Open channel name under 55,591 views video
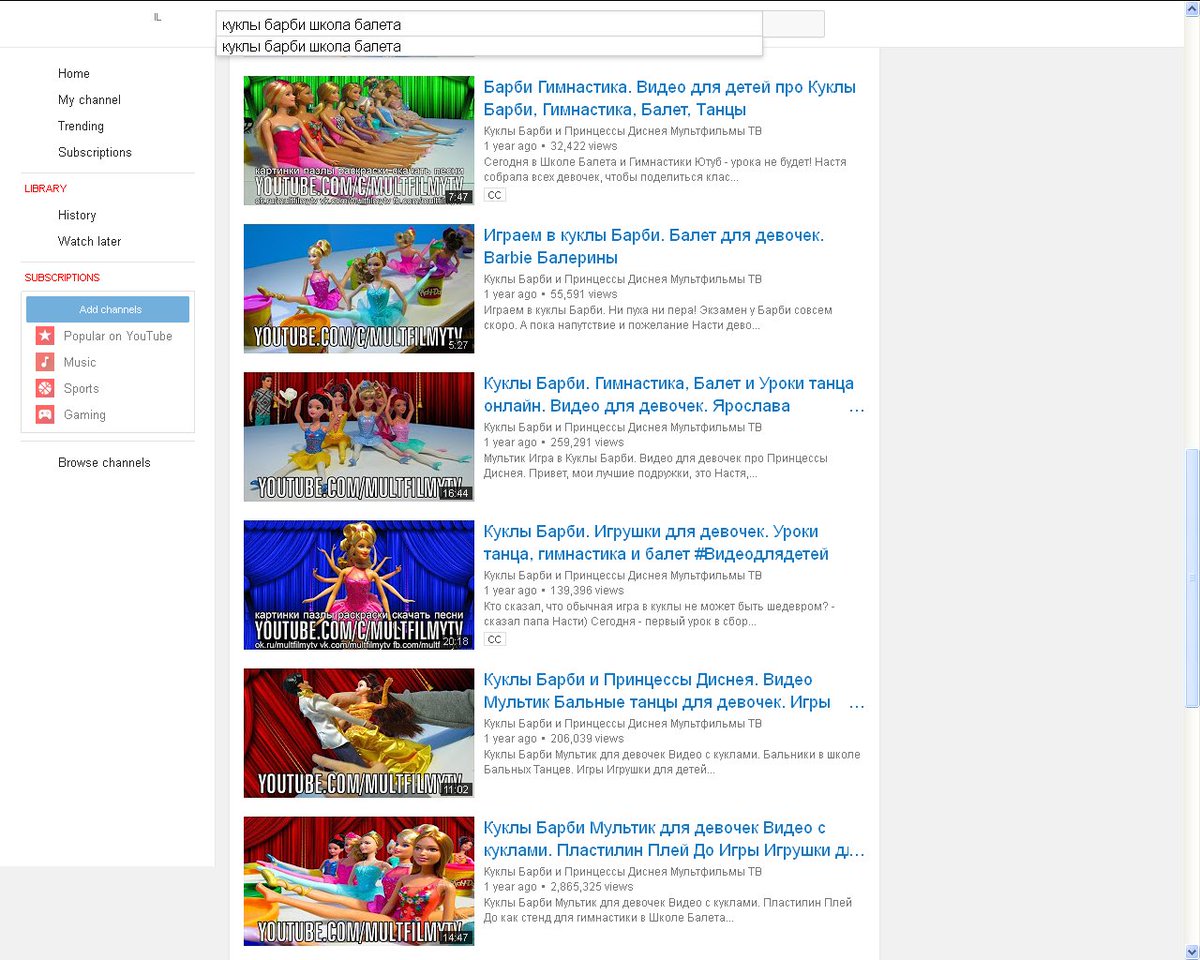The image size is (1200, 960). pyautogui.click(x=622, y=279)
